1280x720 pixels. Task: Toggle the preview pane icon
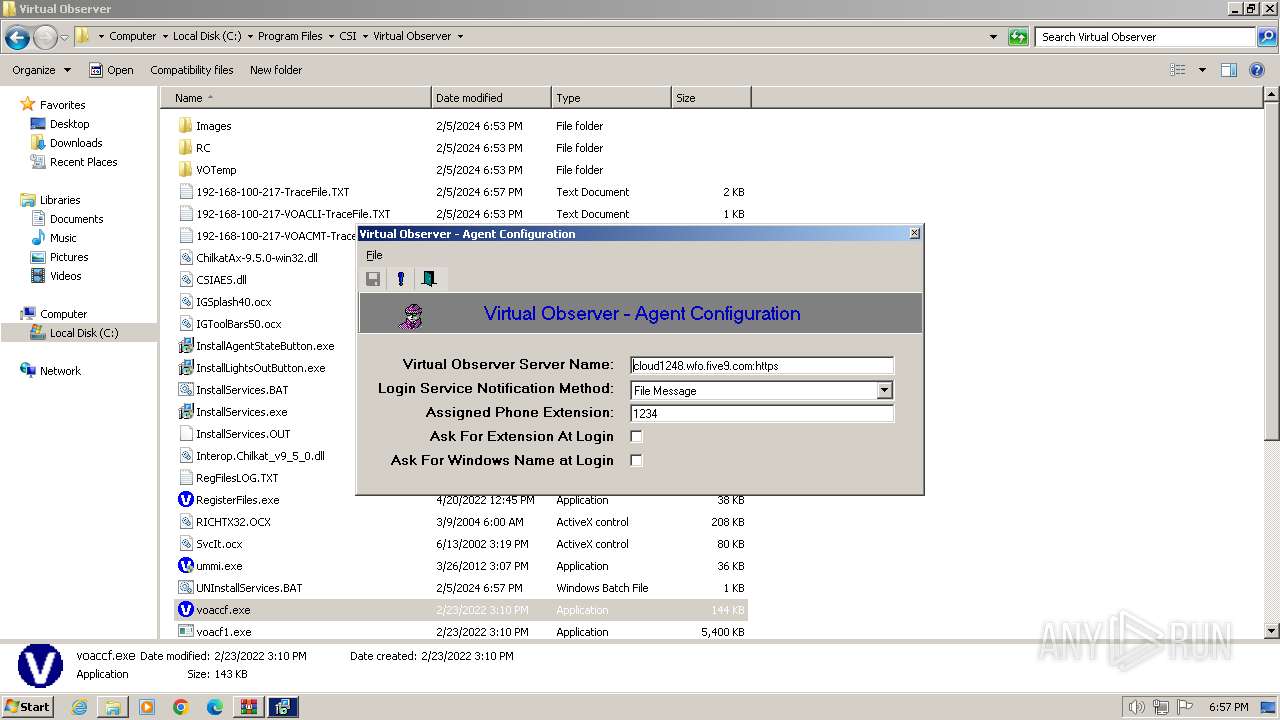pyautogui.click(x=1229, y=70)
